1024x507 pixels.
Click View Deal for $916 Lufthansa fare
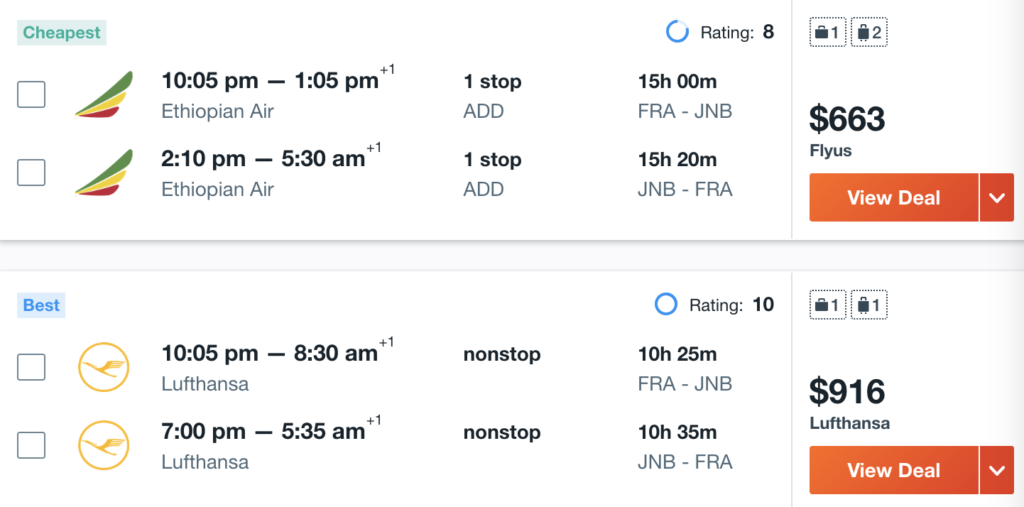click(x=894, y=470)
